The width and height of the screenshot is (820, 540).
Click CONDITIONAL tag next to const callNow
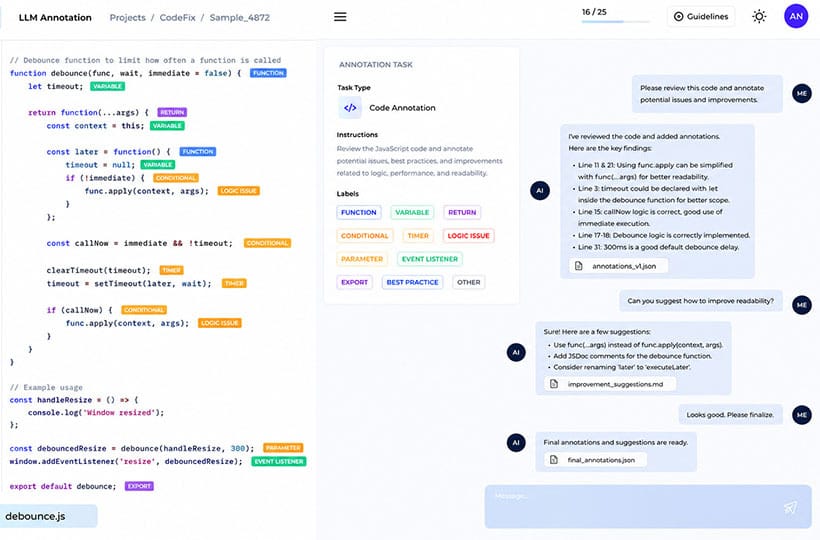[267, 243]
